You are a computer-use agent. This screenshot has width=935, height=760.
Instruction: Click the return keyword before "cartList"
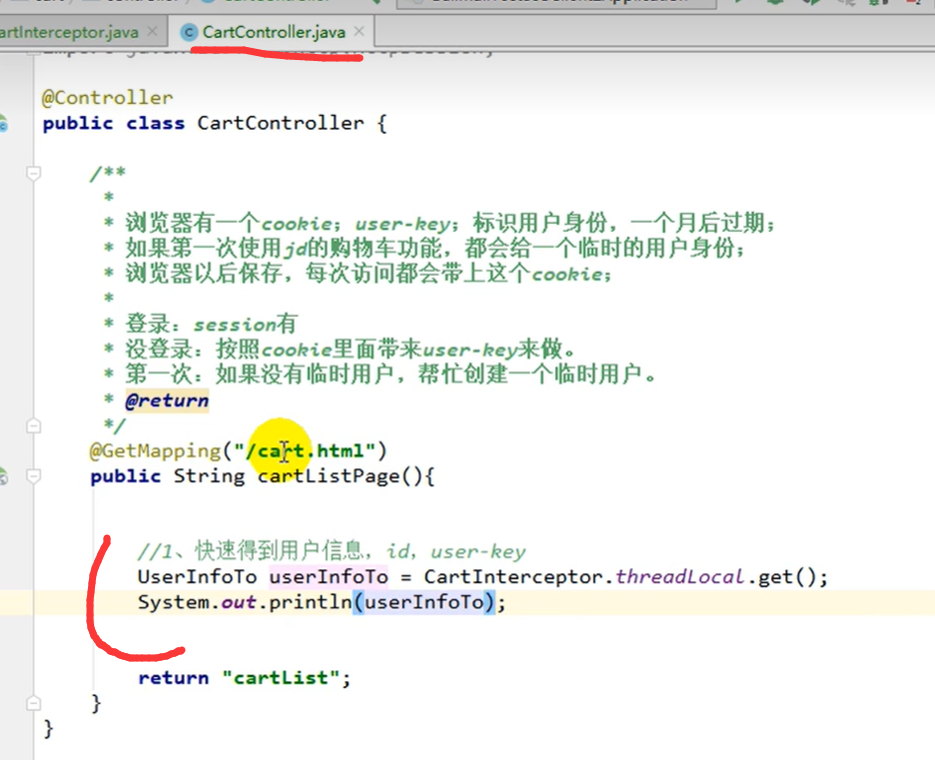[174, 678]
